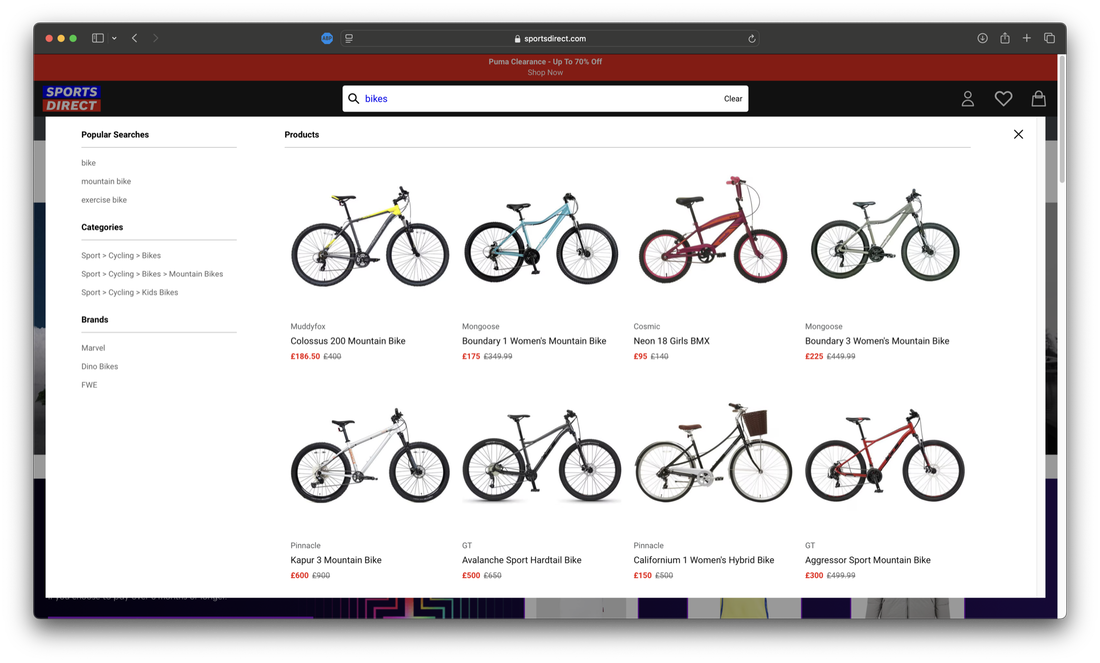Open the Sports Direct home logo

click(x=72, y=99)
